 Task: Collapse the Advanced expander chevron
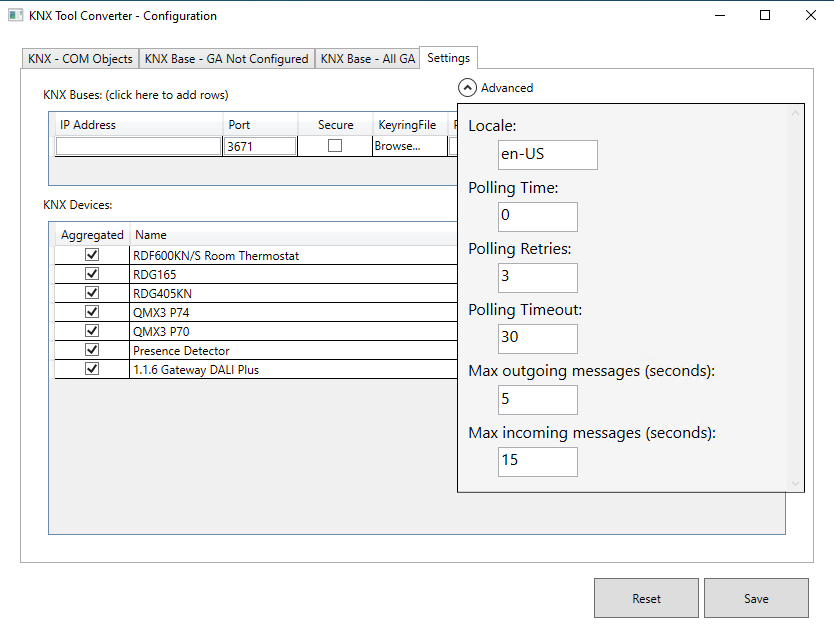tap(468, 88)
